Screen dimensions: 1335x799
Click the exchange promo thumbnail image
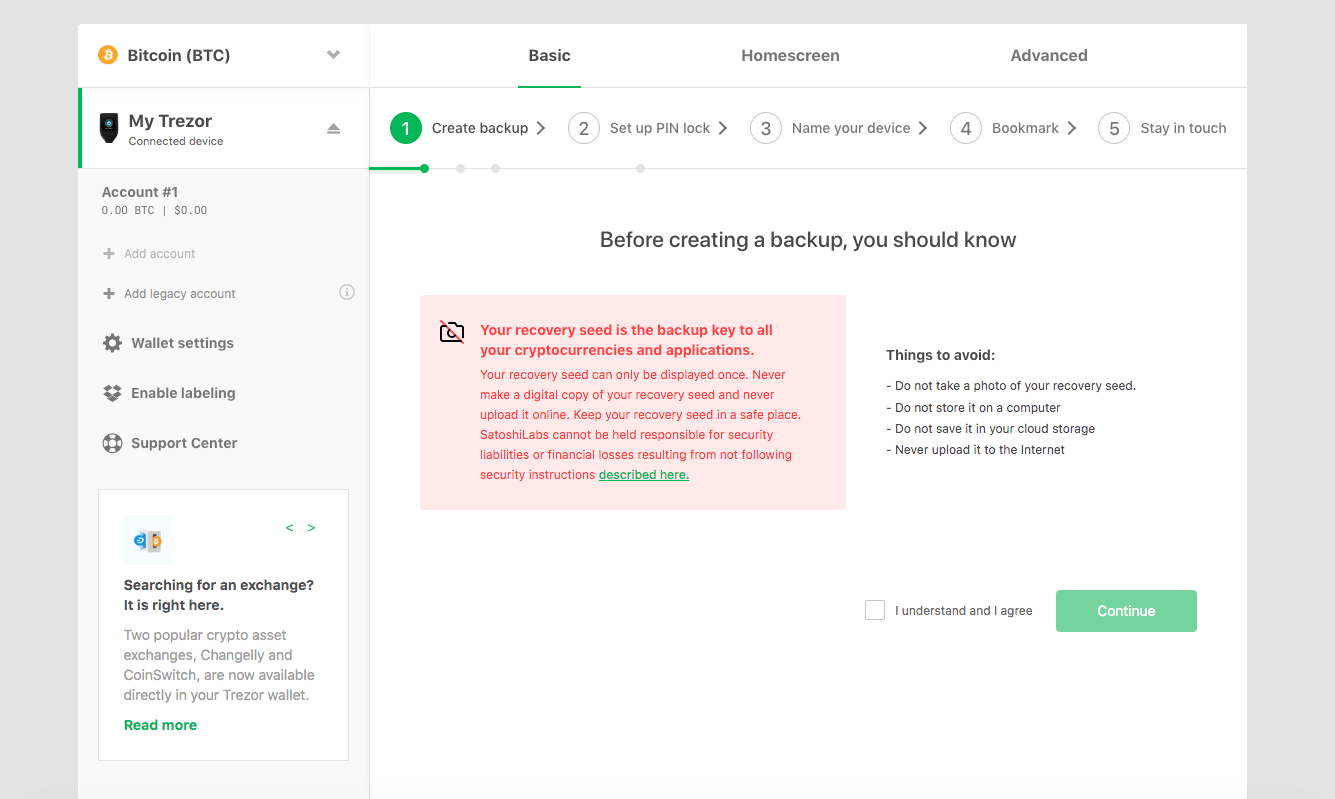coord(149,541)
